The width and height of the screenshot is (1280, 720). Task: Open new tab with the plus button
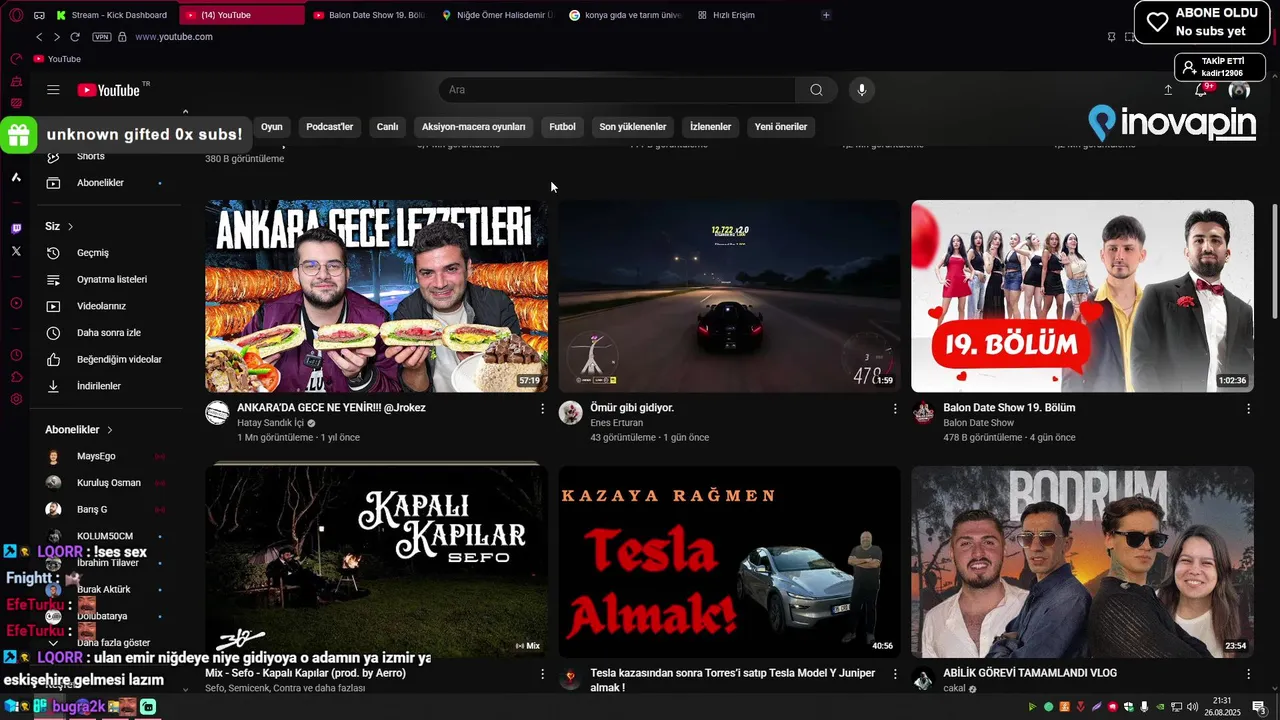click(825, 15)
